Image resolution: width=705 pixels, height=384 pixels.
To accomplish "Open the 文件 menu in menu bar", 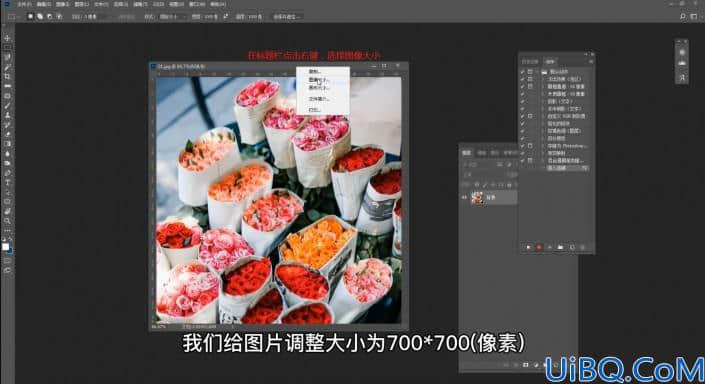I will 24,4.
